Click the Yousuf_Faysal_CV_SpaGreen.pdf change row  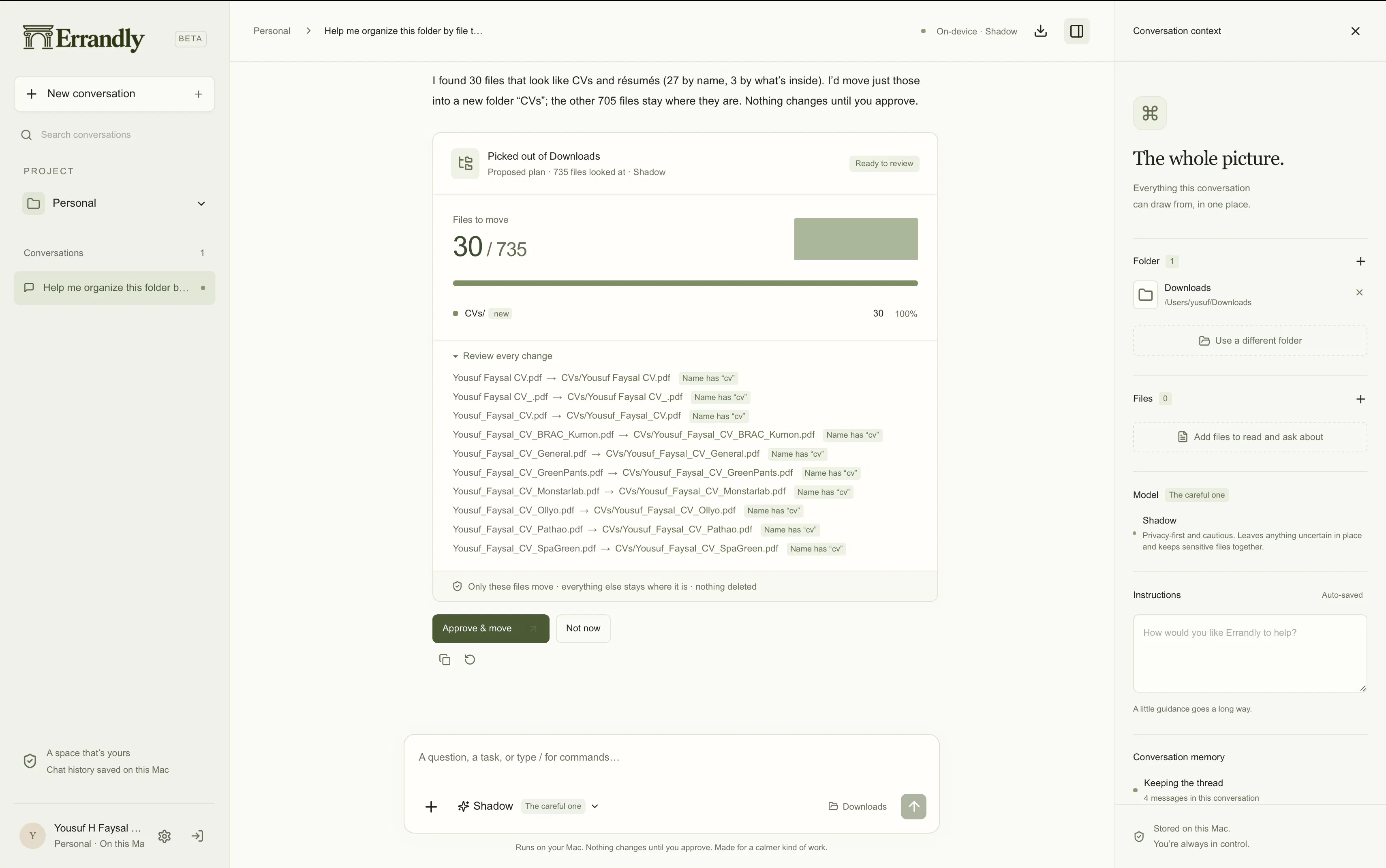click(649, 548)
